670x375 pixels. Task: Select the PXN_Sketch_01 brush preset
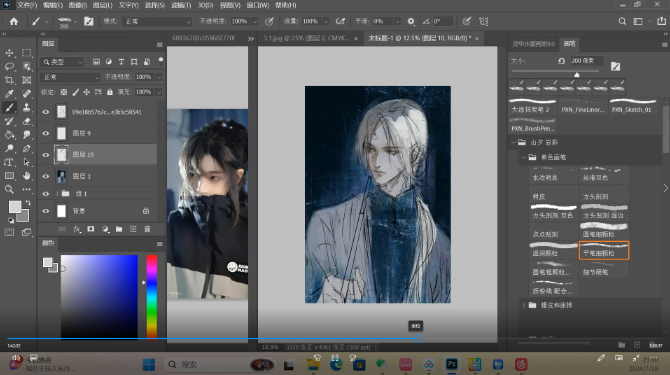(632, 105)
